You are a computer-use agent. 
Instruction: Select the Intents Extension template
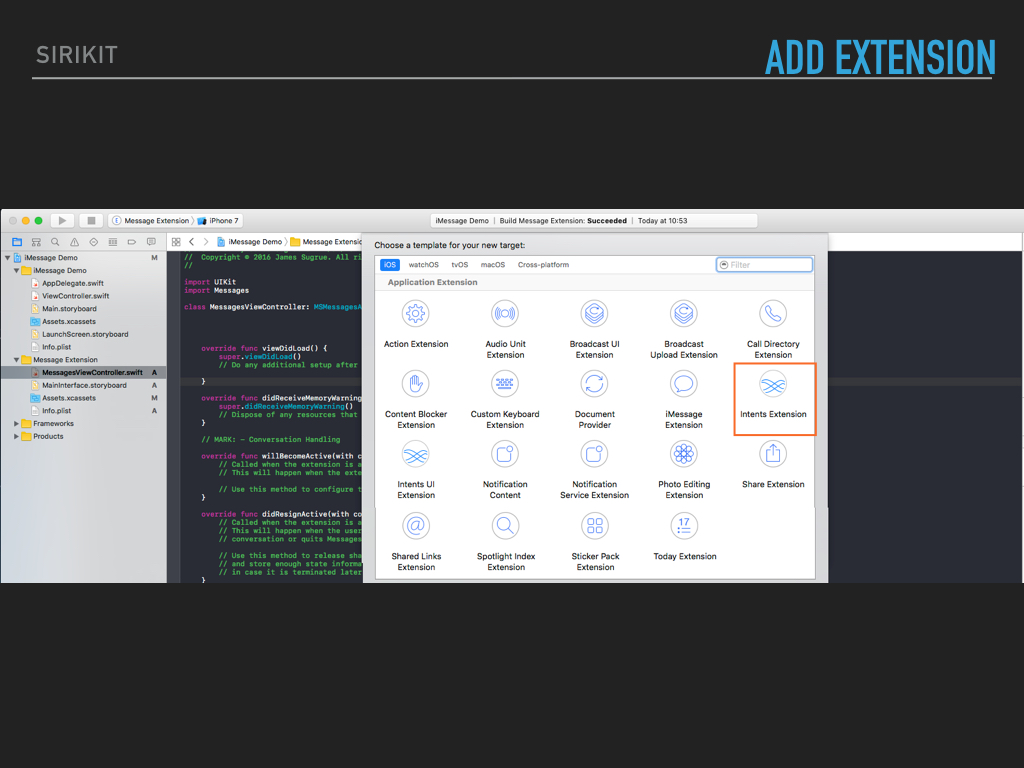point(774,397)
